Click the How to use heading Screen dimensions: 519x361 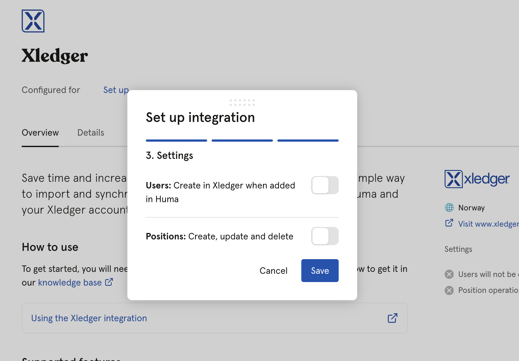coord(50,247)
